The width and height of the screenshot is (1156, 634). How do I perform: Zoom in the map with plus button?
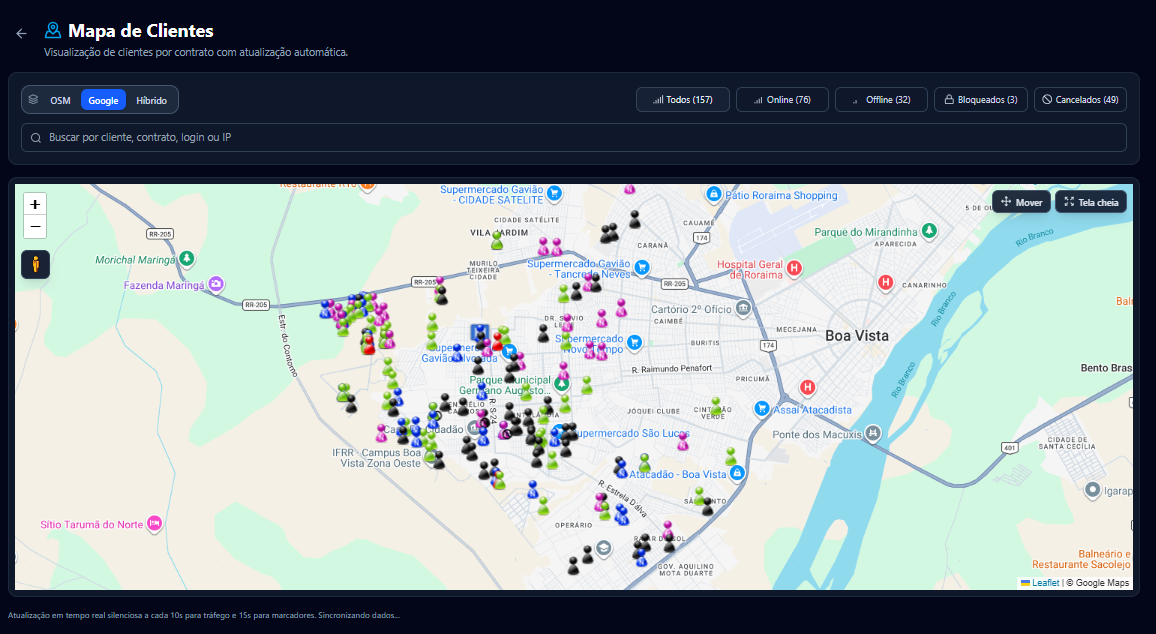click(35, 204)
